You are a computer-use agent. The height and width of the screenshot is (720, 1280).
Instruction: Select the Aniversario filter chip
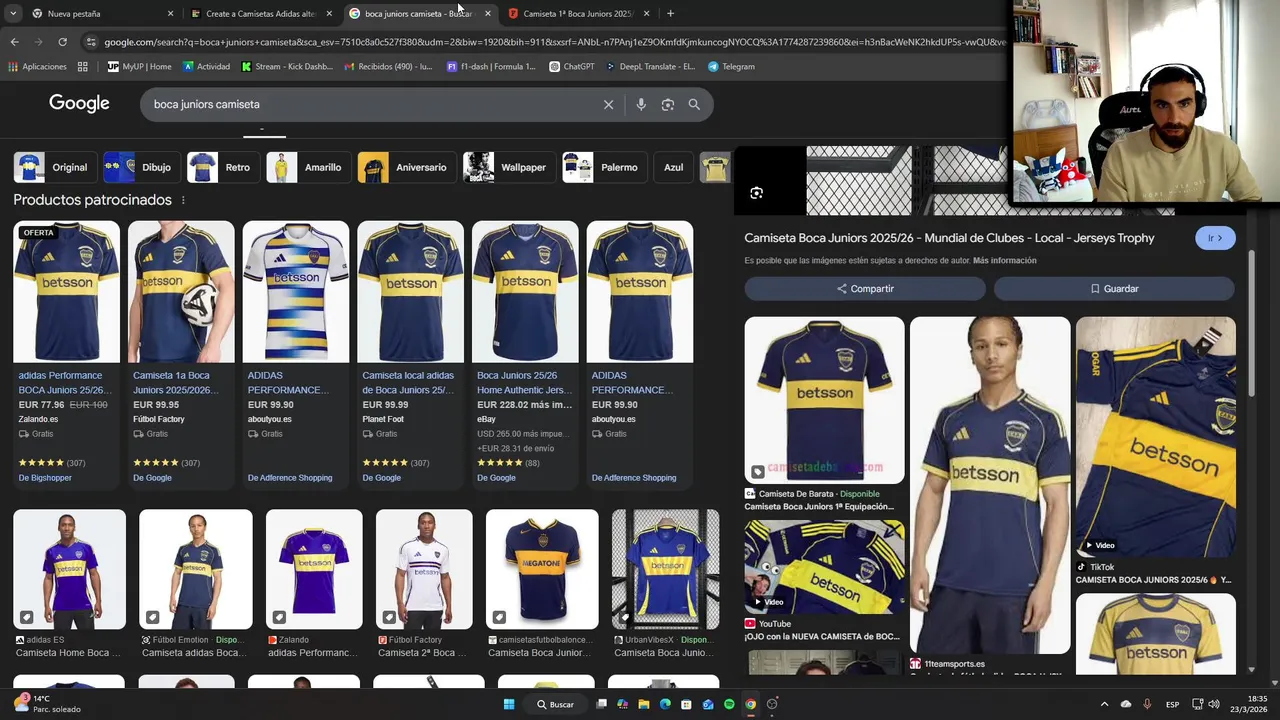pyautogui.click(x=406, y=167)
